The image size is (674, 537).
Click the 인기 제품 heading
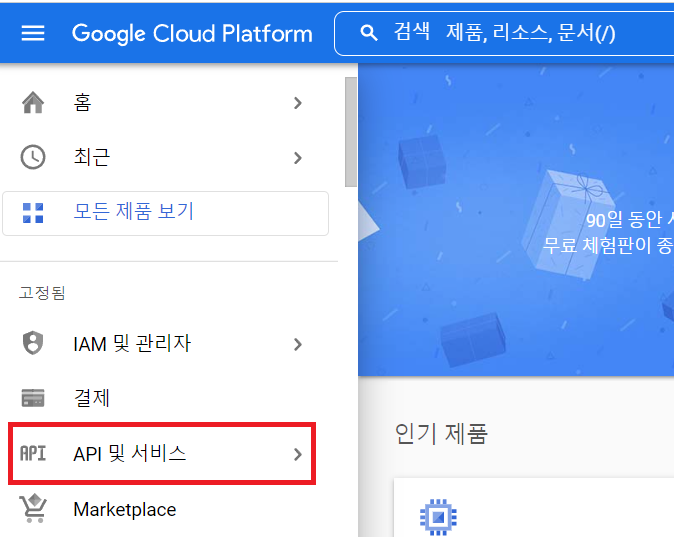pos(441,433)
